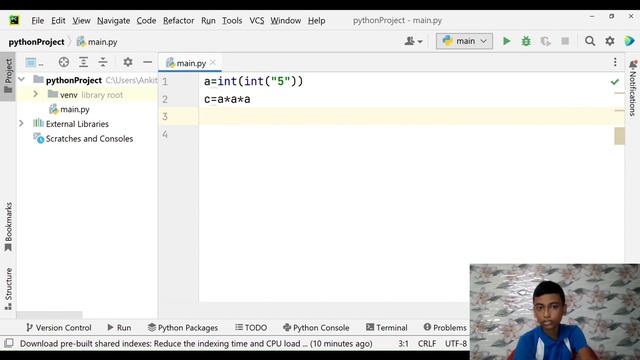
Task: Open Notifications side panel
Action: coord(633,88)
